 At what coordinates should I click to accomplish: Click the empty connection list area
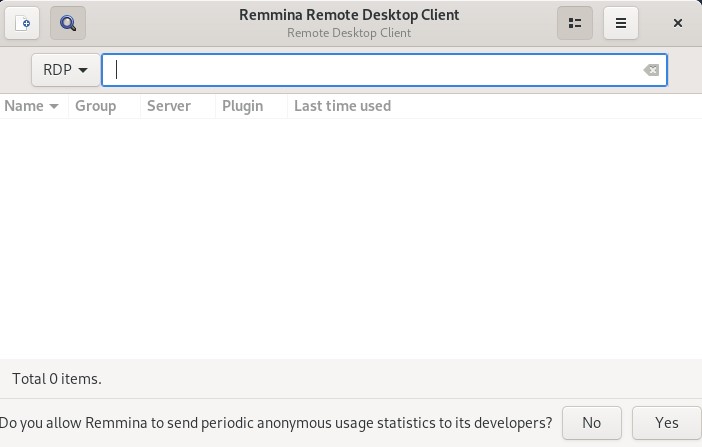click(350, 240)
